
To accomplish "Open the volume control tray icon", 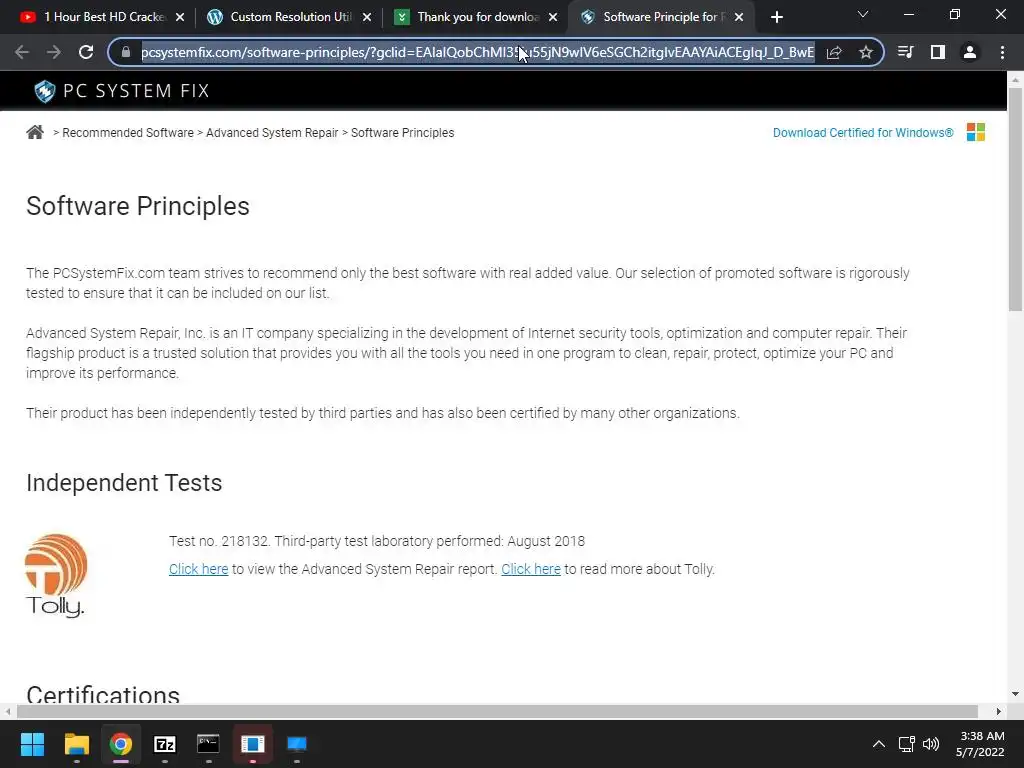I will coord(931,744).
